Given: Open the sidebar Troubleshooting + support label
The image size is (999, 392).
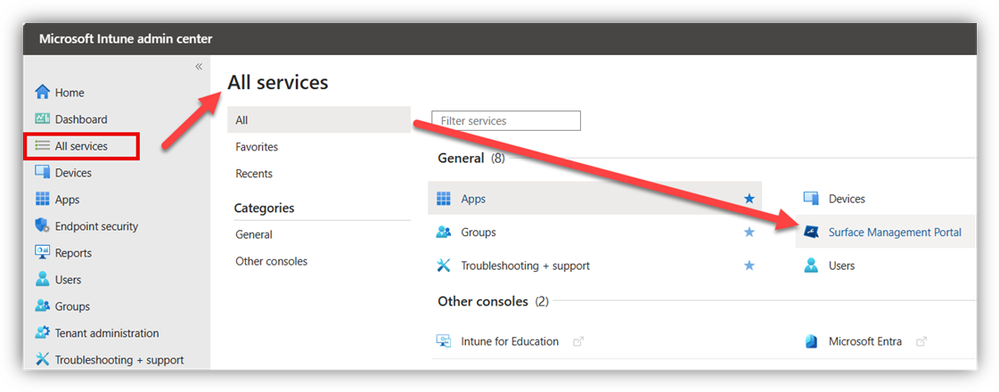Looking at the screenshot, I should tap(119, 360).
